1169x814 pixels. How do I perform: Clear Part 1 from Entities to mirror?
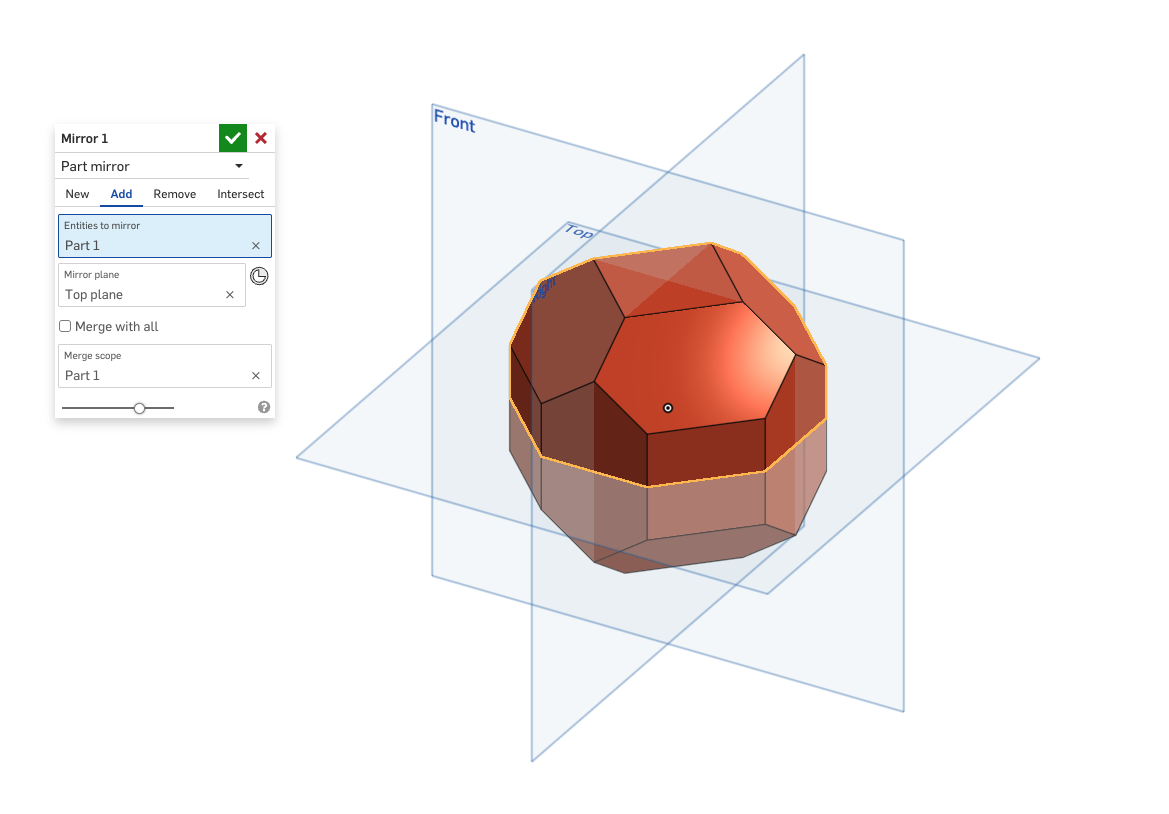click(x=256, y=246)
